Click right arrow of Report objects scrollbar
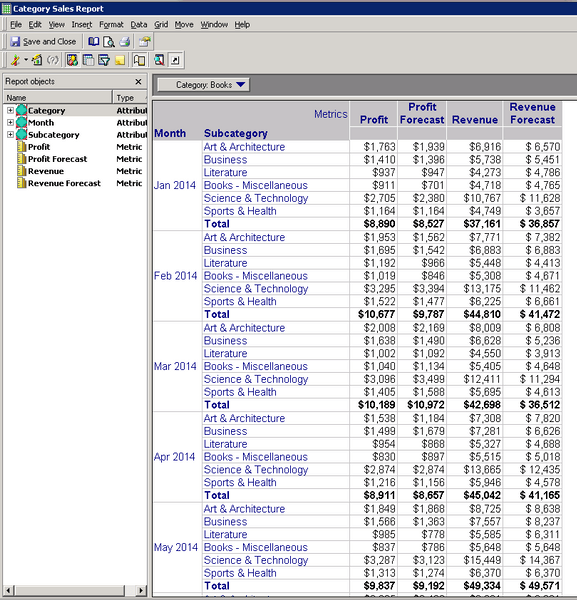Screen dimensions: 577x600 pos(142,590)
